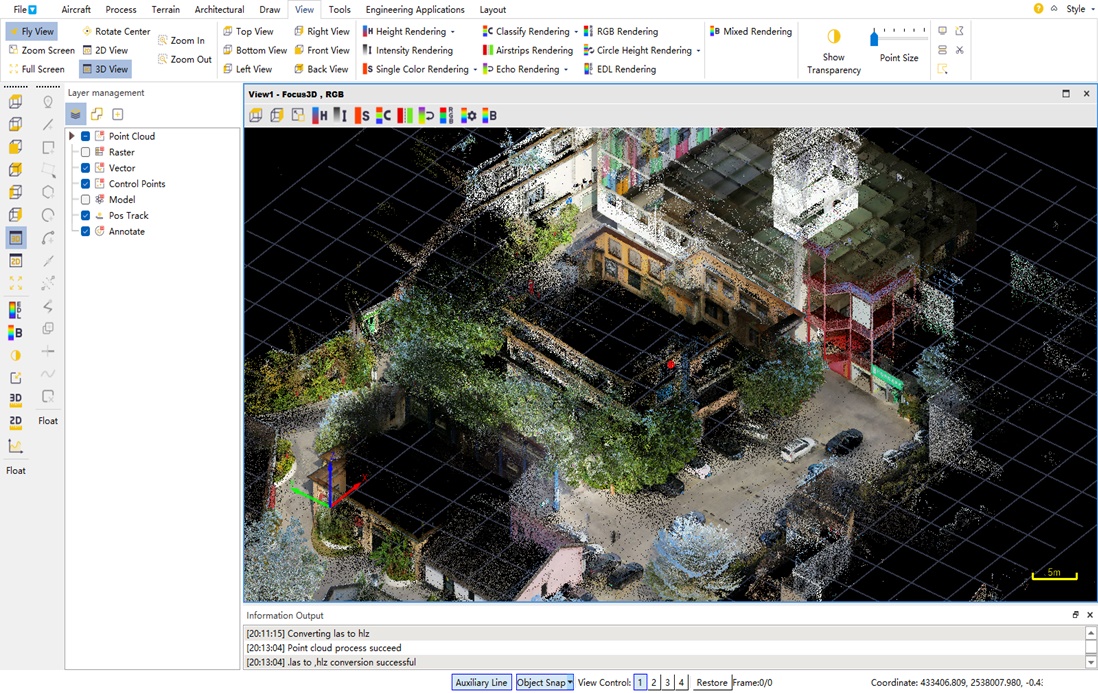
Task: Toggle the Point Cloud layer checkbox
Action: point(85,136)
